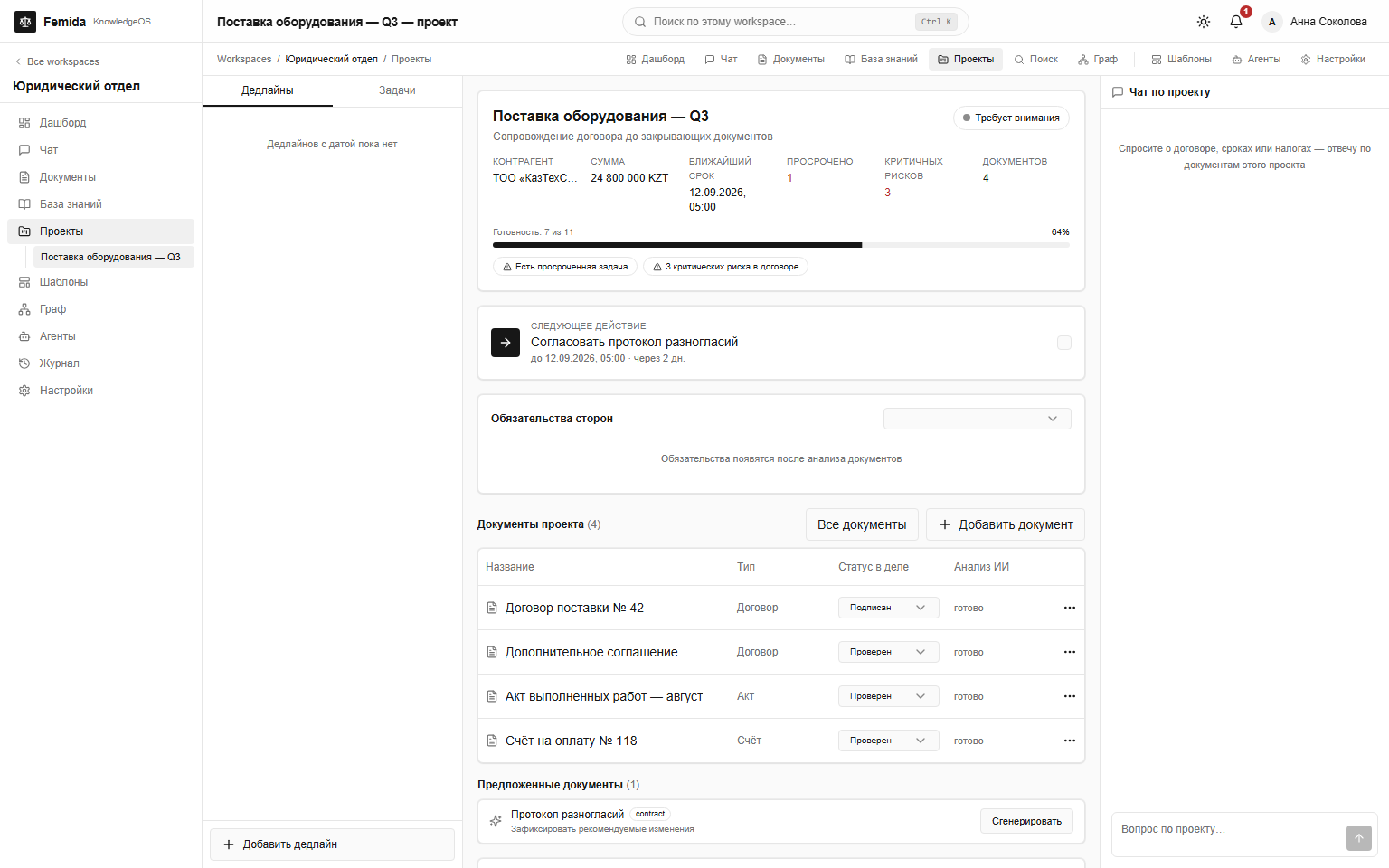1389x868 pixels.
Task: Switch to the Задачи tab
Action: [x=397, y=90]
